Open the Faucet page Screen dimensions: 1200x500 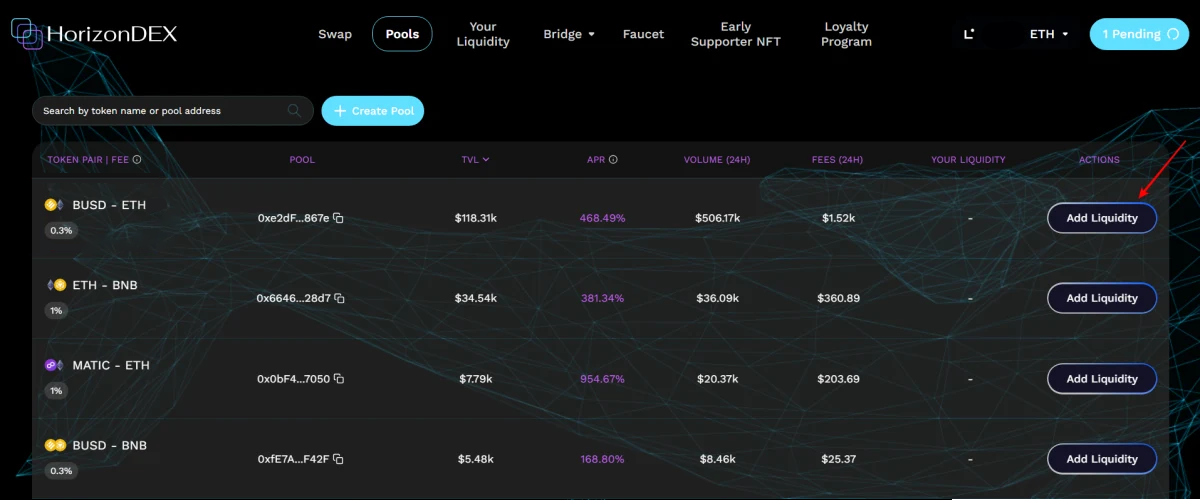coord(643,34)
